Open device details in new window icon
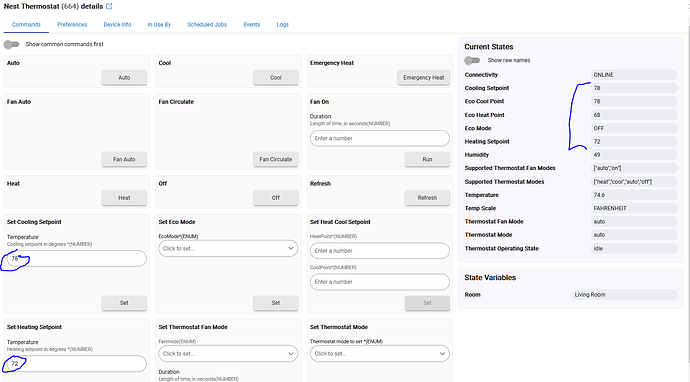Image resolution: width=690 pixels, height=382 pixels. pyautogui.click(x=109, y=6)
